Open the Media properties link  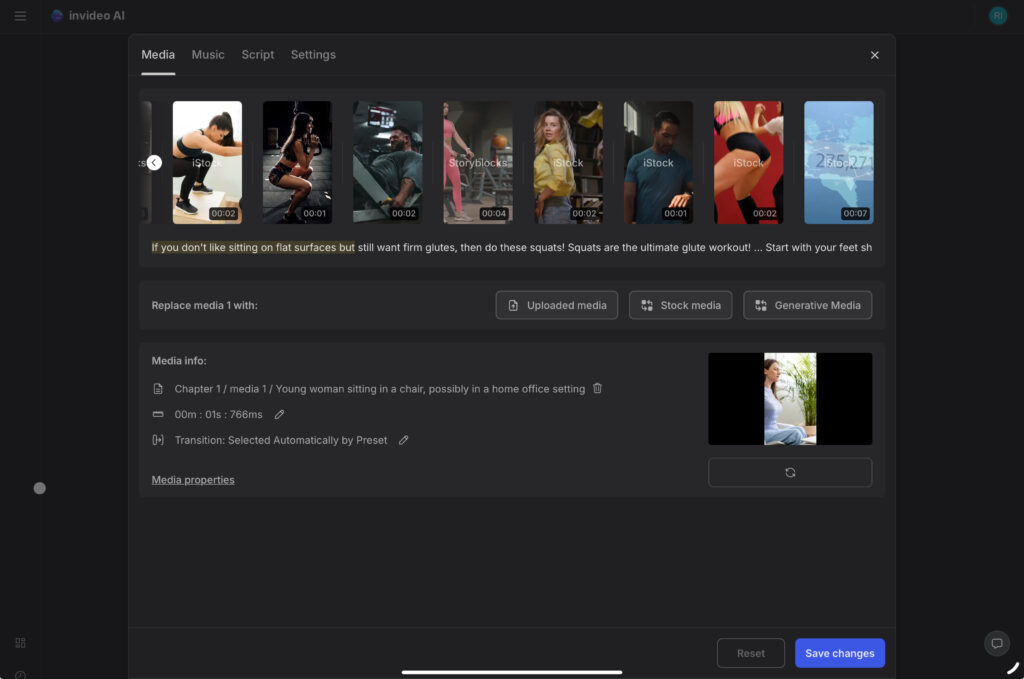(x=193, y=480)
